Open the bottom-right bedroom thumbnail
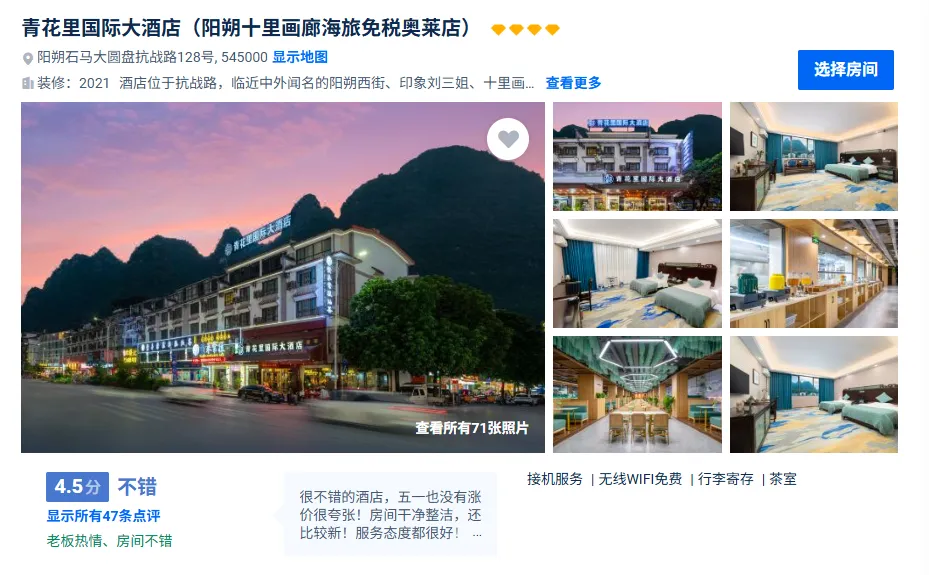This screenshot has height=575, width=929. (x=813, y=394)
